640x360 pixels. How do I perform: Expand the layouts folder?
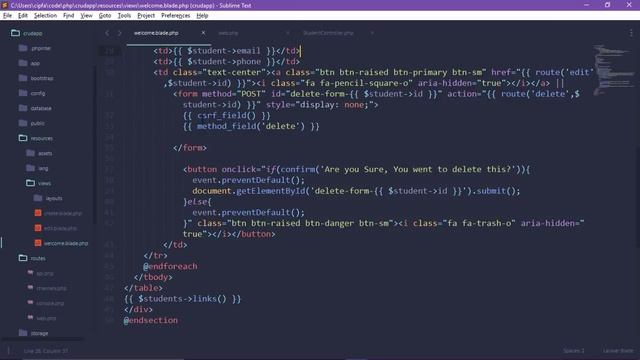54,198
